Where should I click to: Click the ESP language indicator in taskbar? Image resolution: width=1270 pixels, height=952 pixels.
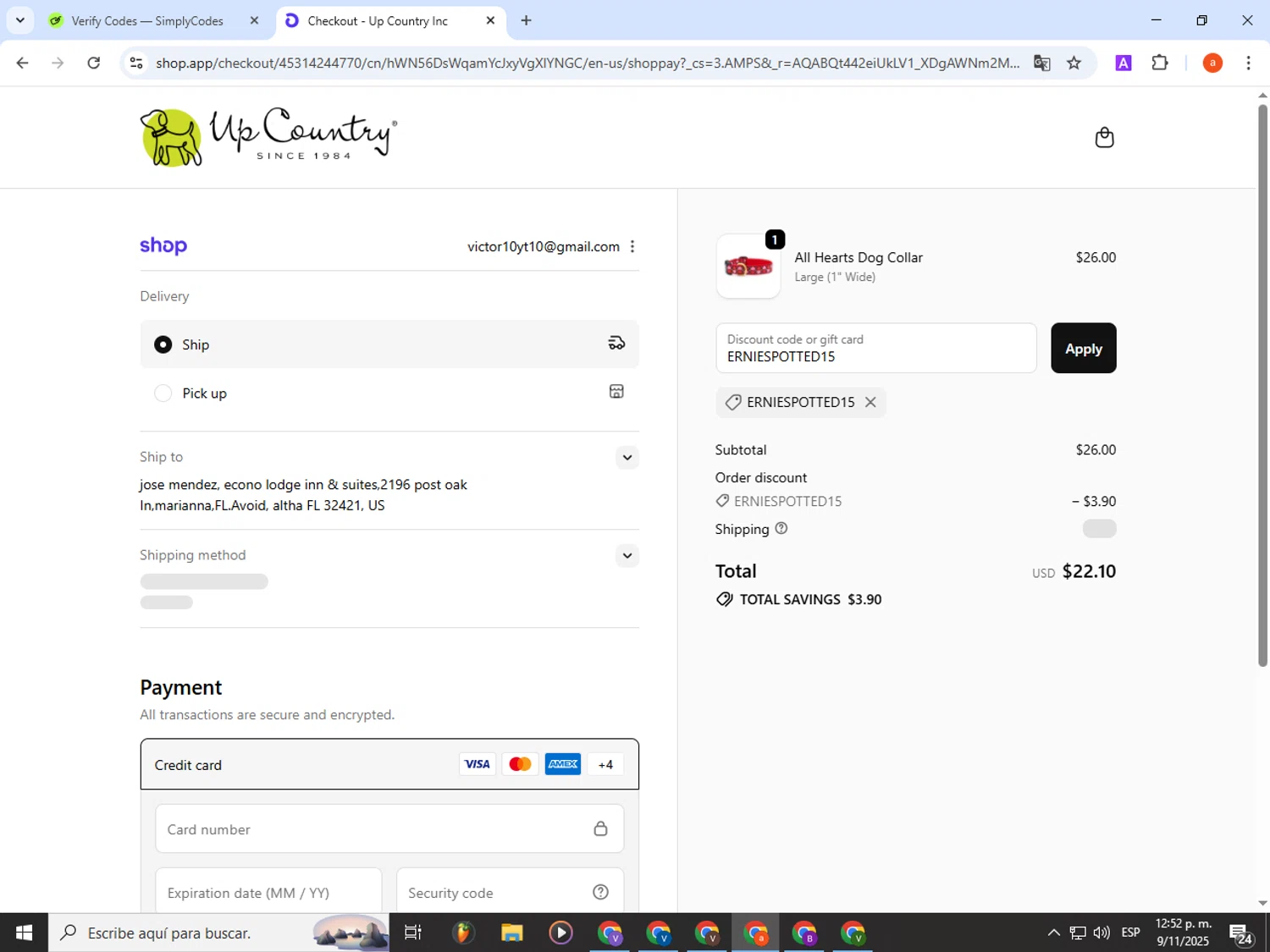point(1130,933)
